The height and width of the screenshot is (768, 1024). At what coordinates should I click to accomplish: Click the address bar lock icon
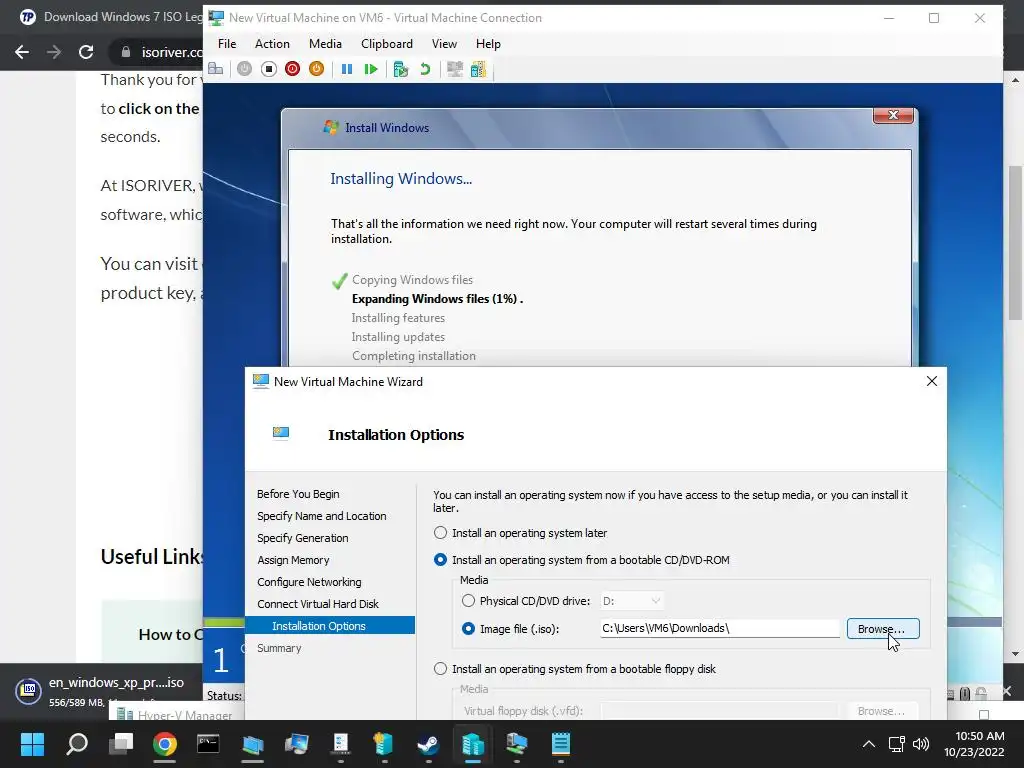[125, 52]
